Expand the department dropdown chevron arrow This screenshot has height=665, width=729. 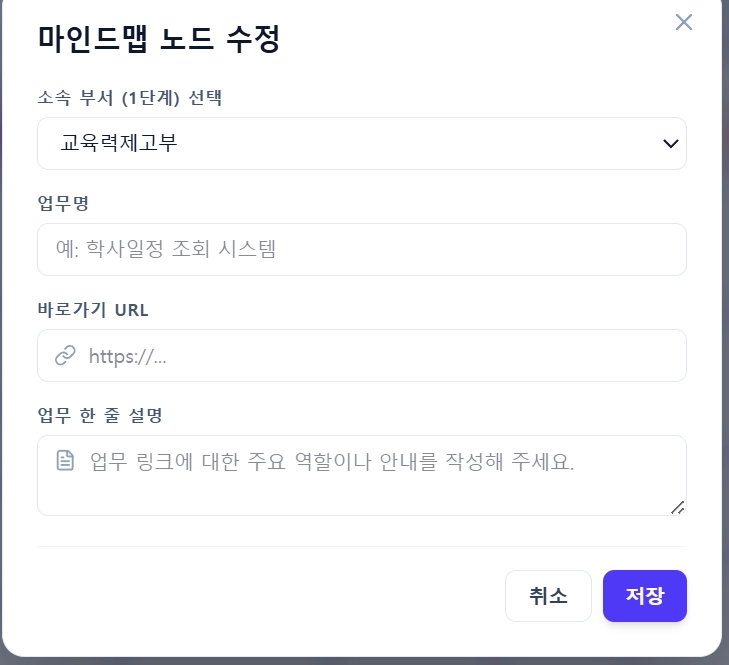pos(670,144)
